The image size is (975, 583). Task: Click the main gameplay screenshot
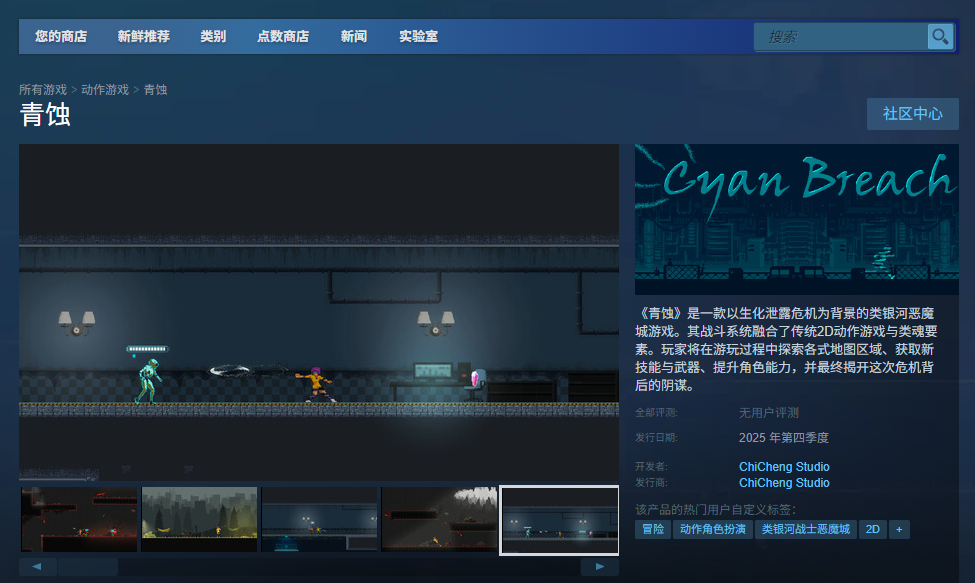tap(319, 313)
